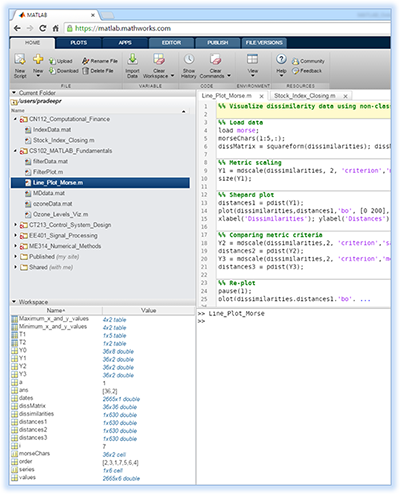Switch to the APPS ribbon tab
Image resolution: width=400 pixels, height=494 pixels.
coord(125,43)
